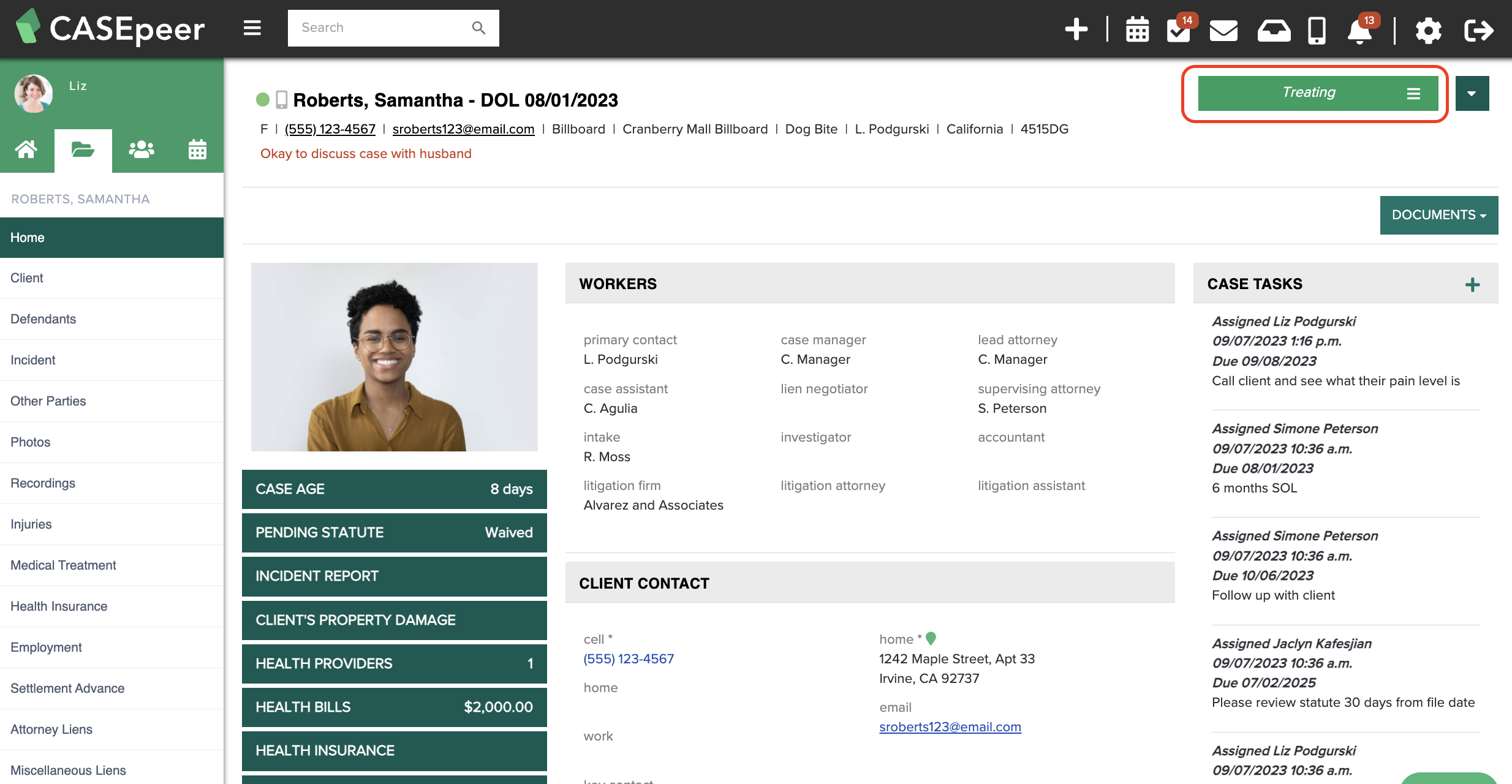Open the PENDING STATUTE tile
The height and width of the screenshot is (784, 1512).
(x=394, y=532)
